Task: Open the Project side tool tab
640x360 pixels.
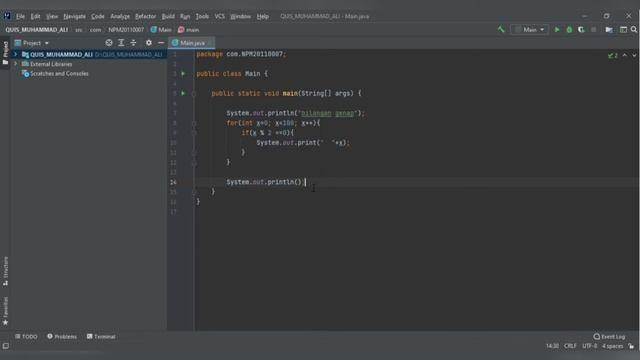Action: click(x=5, y=53)
